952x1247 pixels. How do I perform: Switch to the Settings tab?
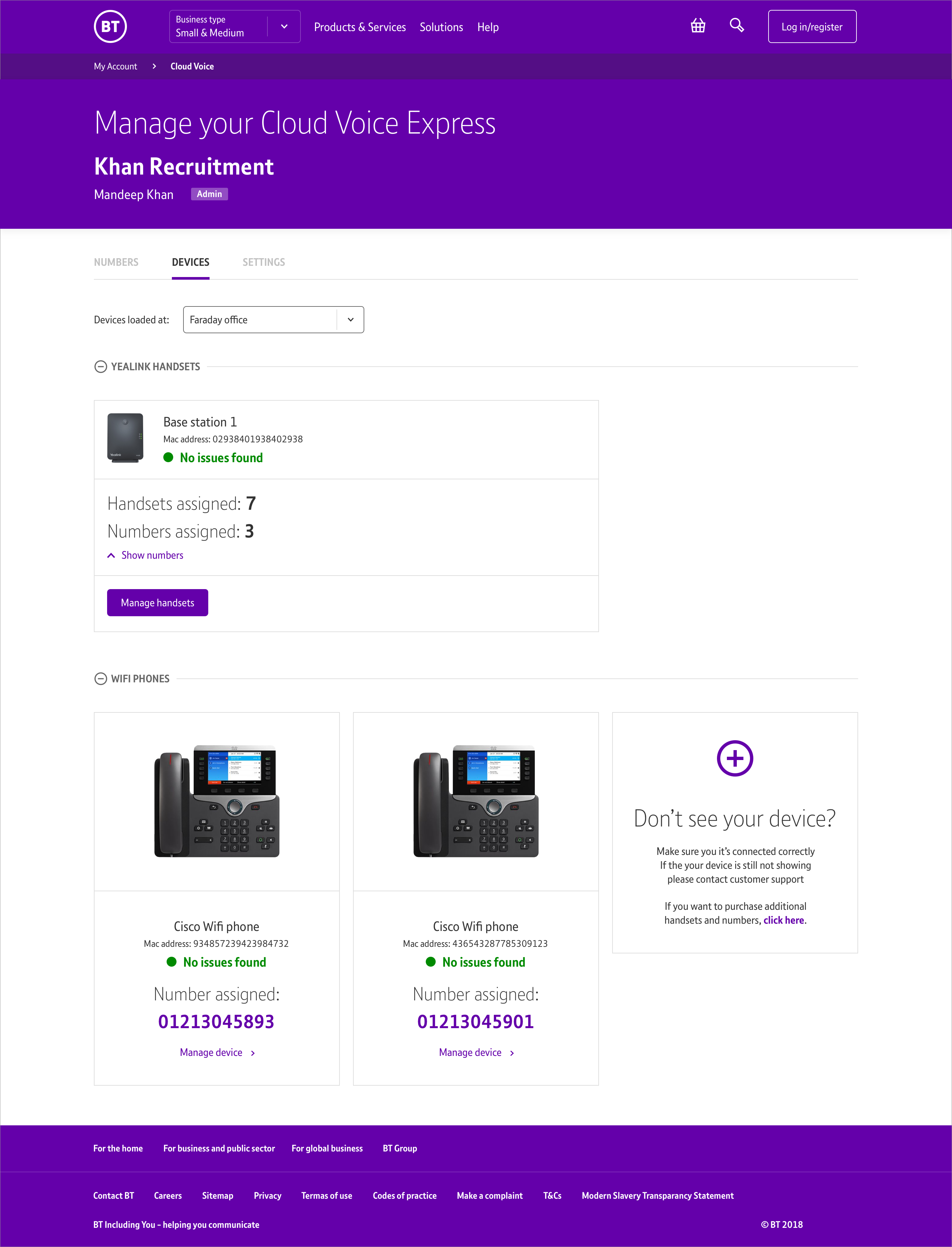click(263, 262)
